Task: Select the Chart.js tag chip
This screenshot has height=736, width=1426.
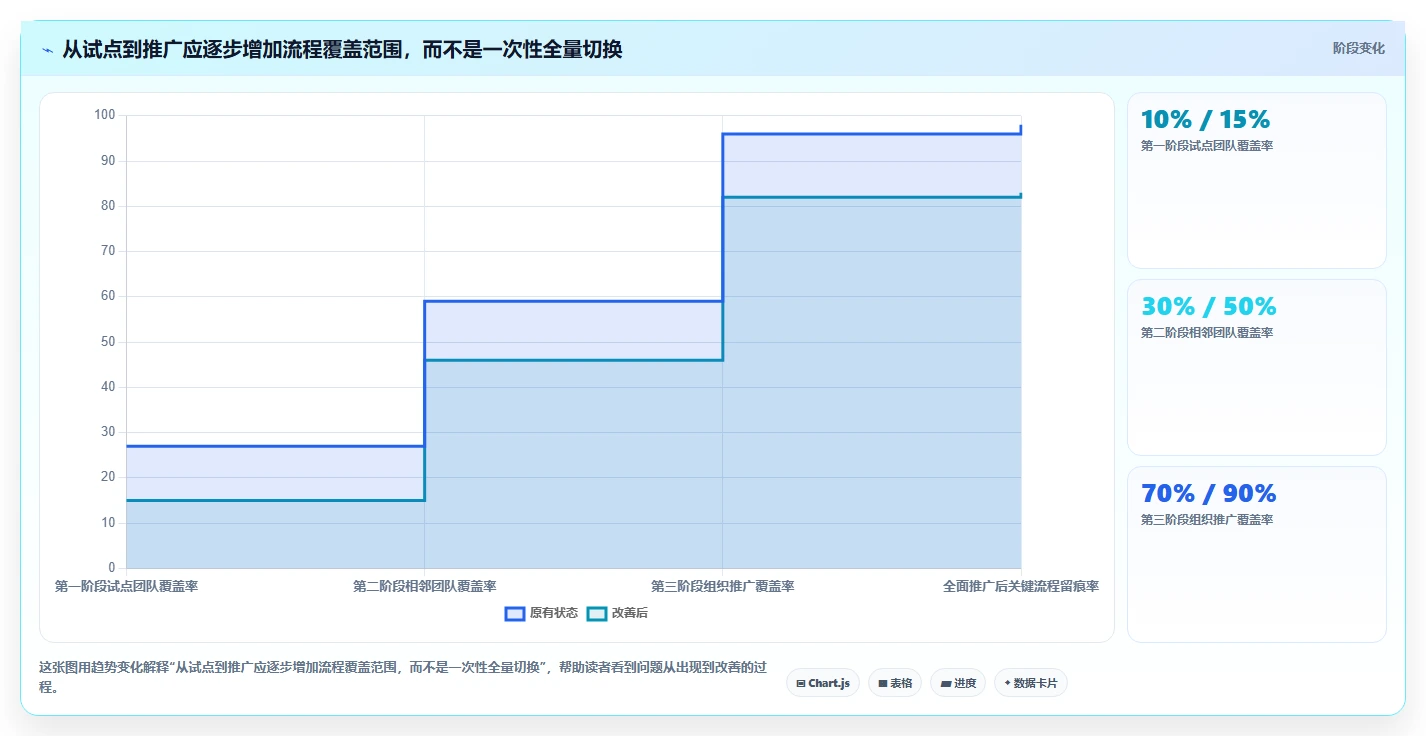Action: click(823, 683)
